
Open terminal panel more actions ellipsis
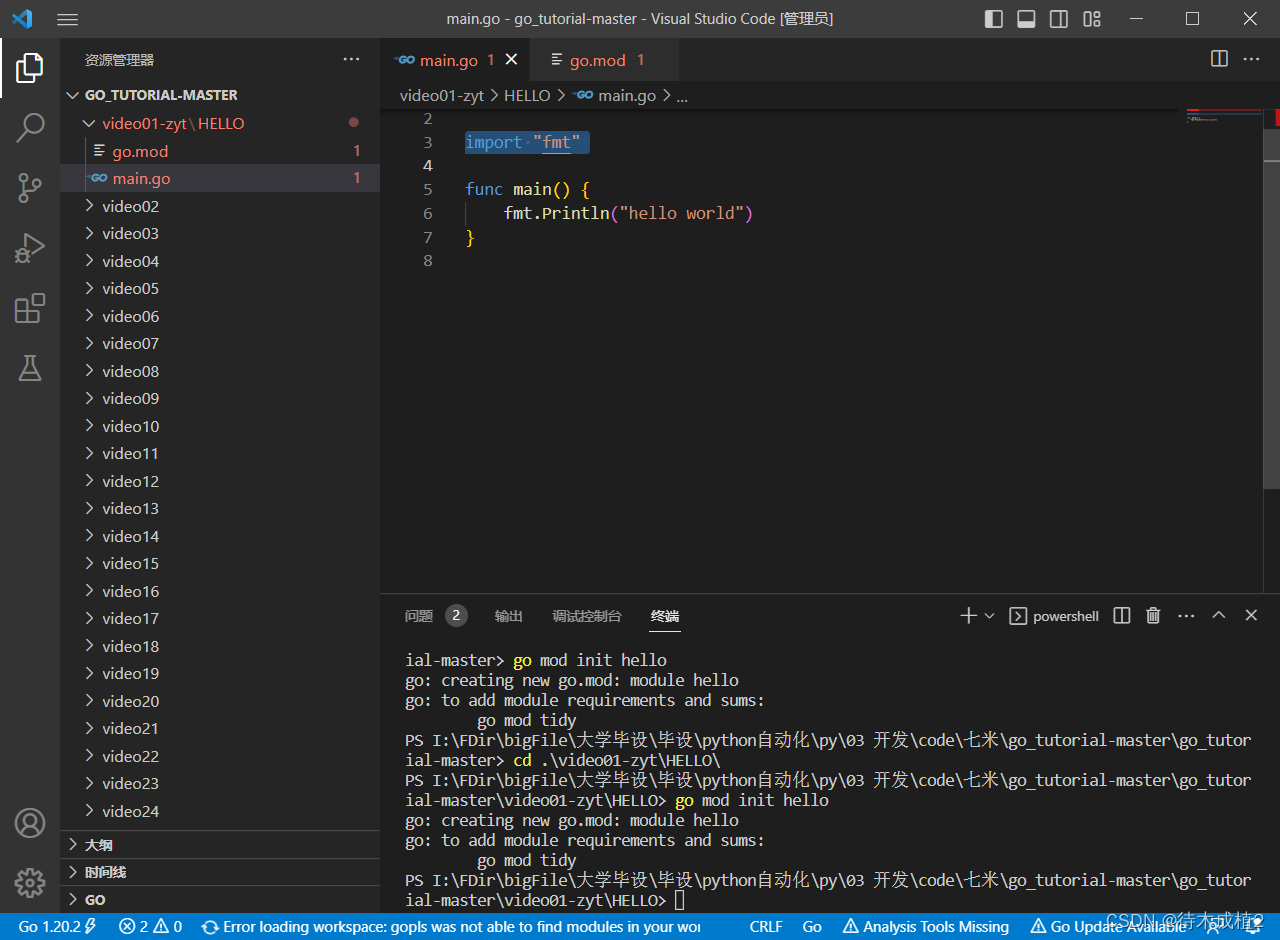pos(1186,616)
